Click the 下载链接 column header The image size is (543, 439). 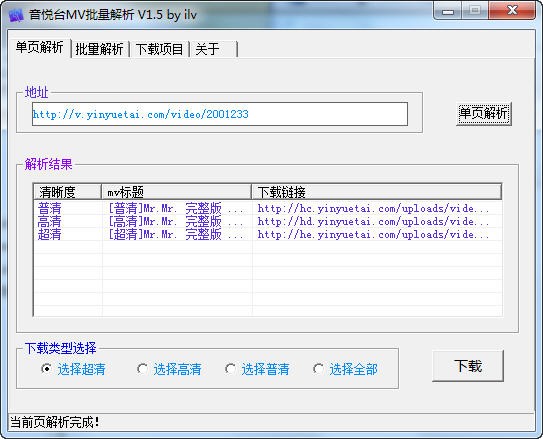[x=376, y=191]
